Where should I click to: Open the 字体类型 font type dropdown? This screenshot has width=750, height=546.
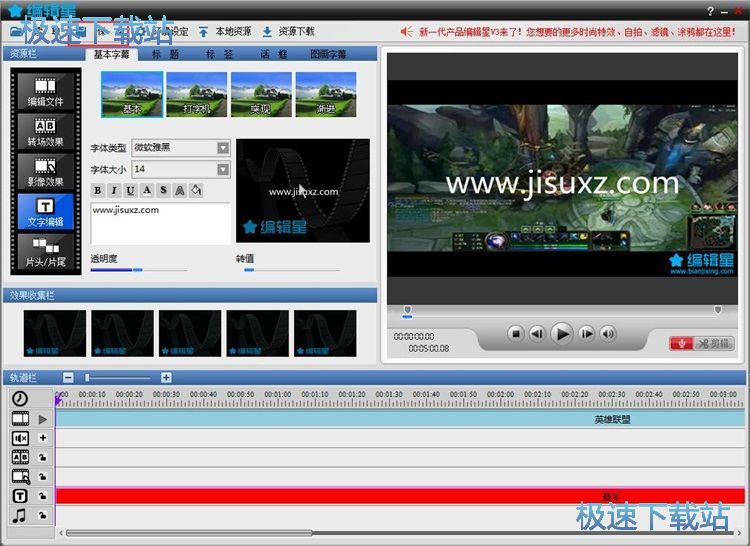point(223,148)
